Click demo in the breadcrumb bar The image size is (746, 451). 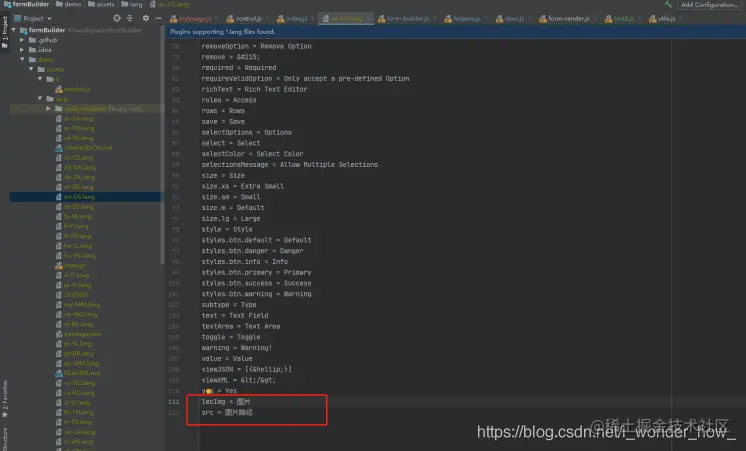click(72, 4)
